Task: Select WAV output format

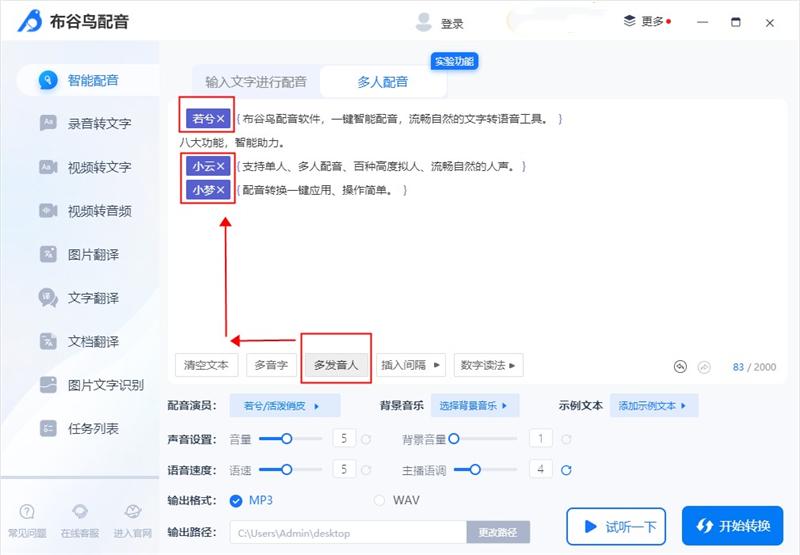Action: pyautogui.click(x=379, y=500)
